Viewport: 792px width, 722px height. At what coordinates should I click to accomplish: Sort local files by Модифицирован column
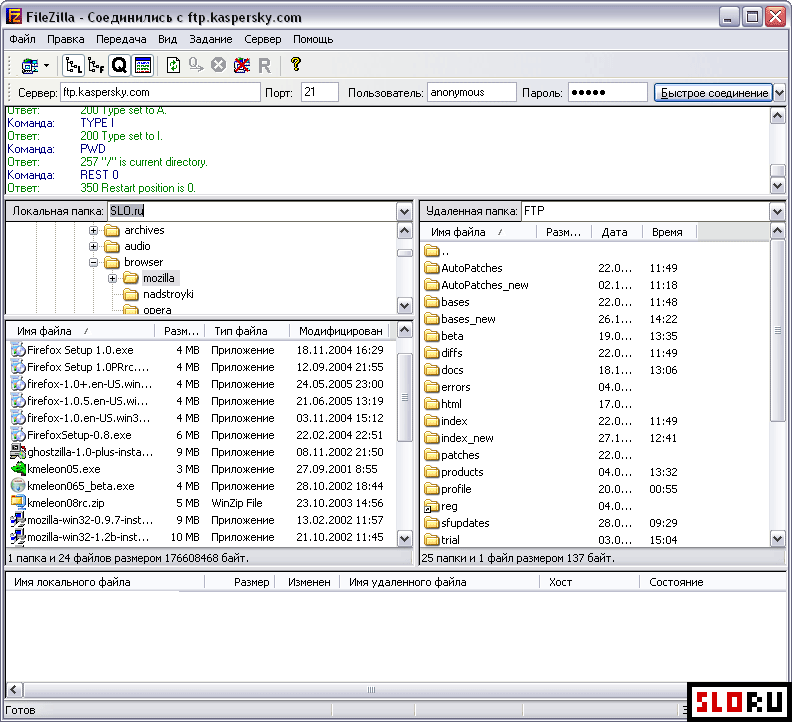340,331
